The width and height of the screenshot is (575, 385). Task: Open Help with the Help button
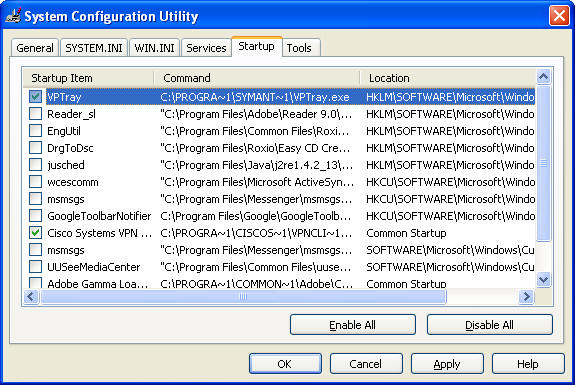tap(528, 364)
